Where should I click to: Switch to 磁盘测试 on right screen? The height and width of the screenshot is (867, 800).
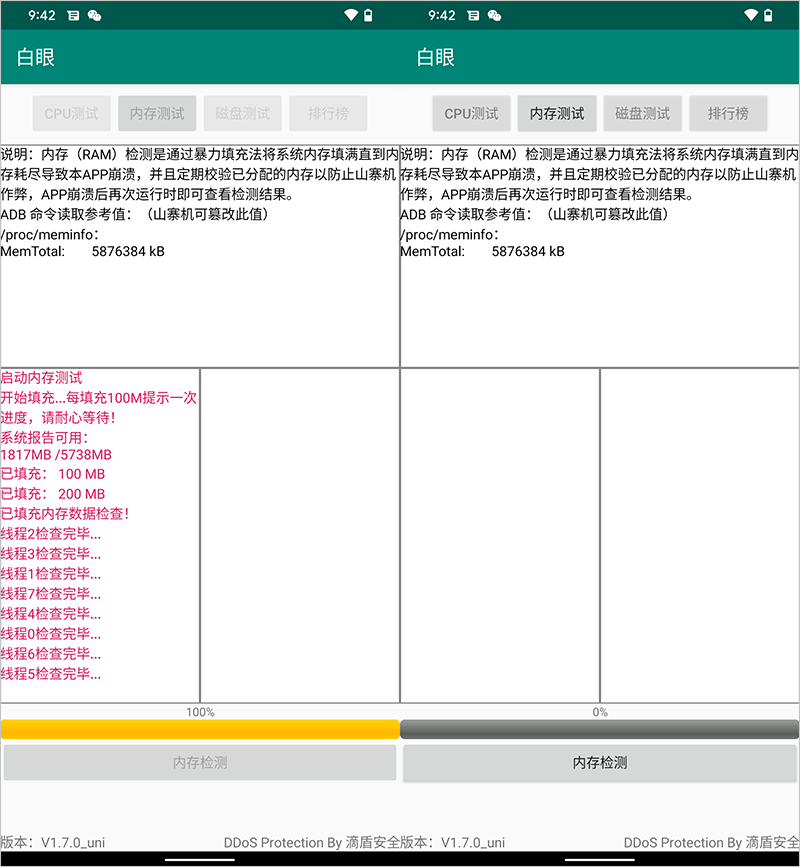pyautogui.click(x=643, y=114)
